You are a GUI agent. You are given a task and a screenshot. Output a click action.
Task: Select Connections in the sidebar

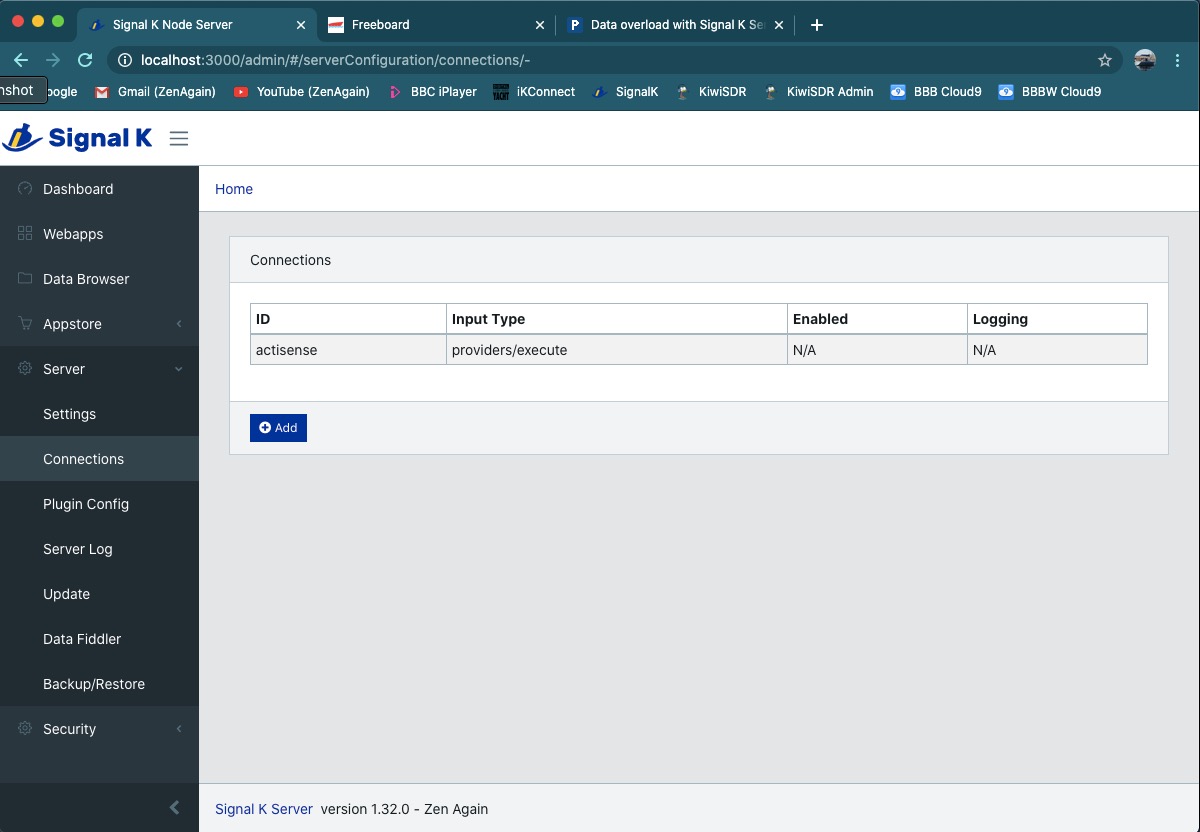99,459
